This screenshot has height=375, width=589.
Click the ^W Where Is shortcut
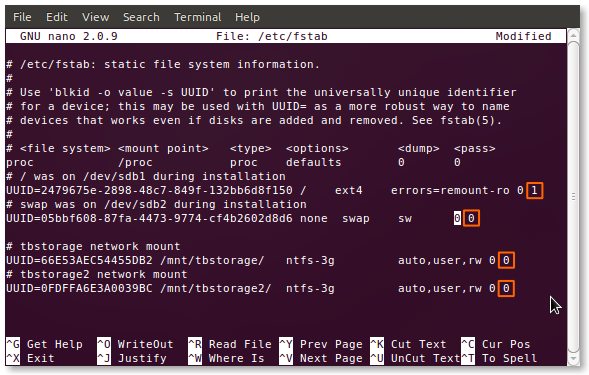[x=226, y=358]
